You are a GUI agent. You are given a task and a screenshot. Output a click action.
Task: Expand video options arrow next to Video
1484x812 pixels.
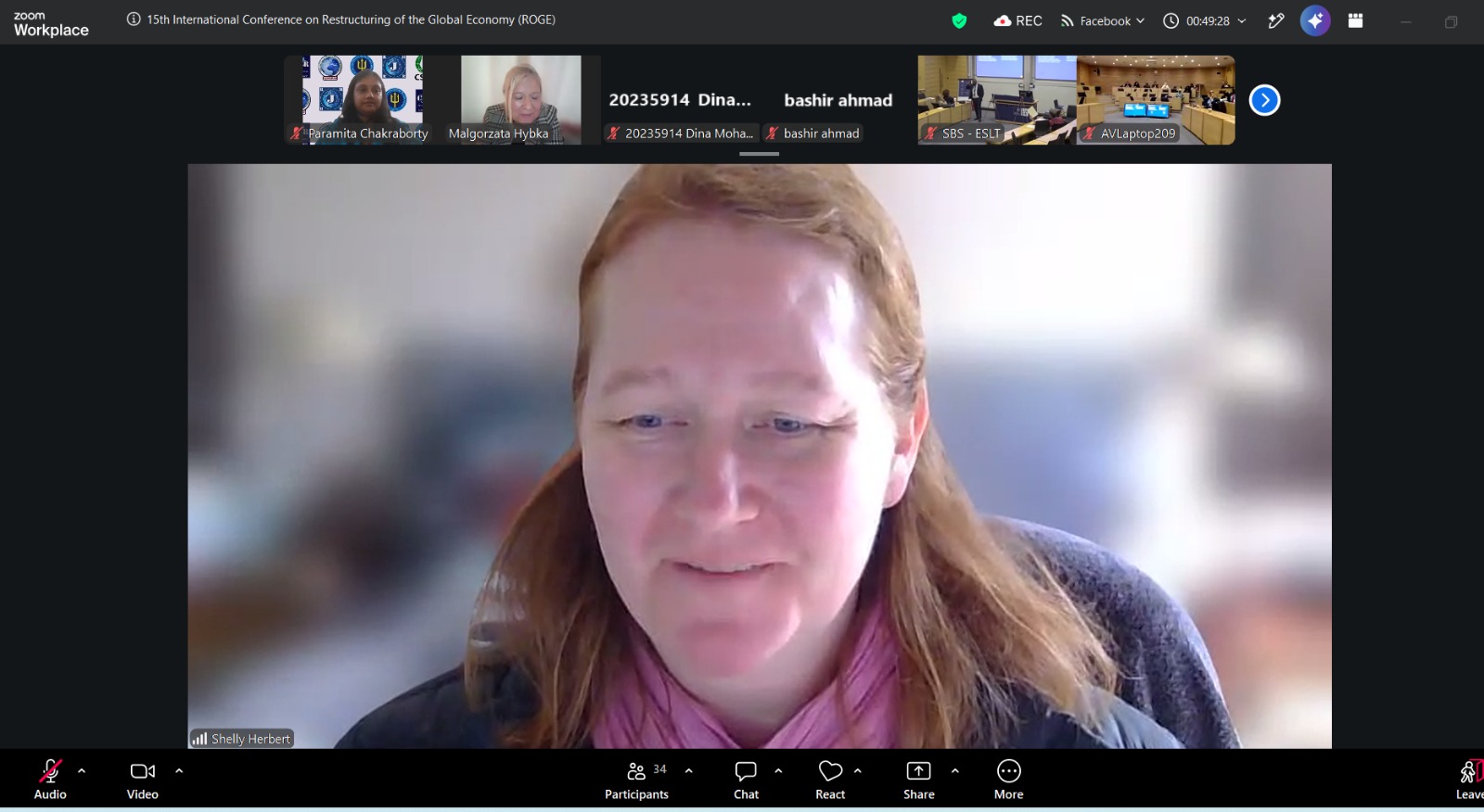click(x=179, y=770)
